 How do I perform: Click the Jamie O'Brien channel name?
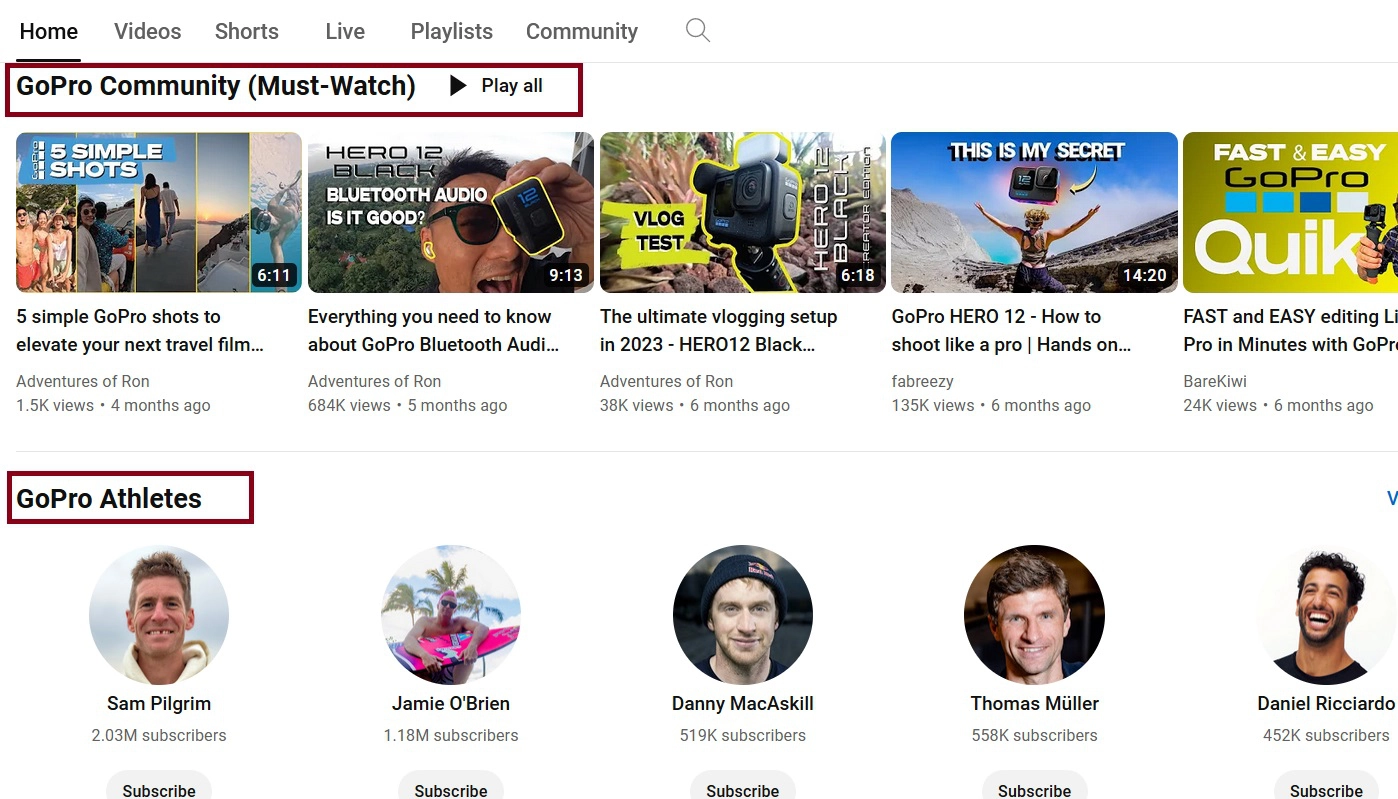(451, 704)
